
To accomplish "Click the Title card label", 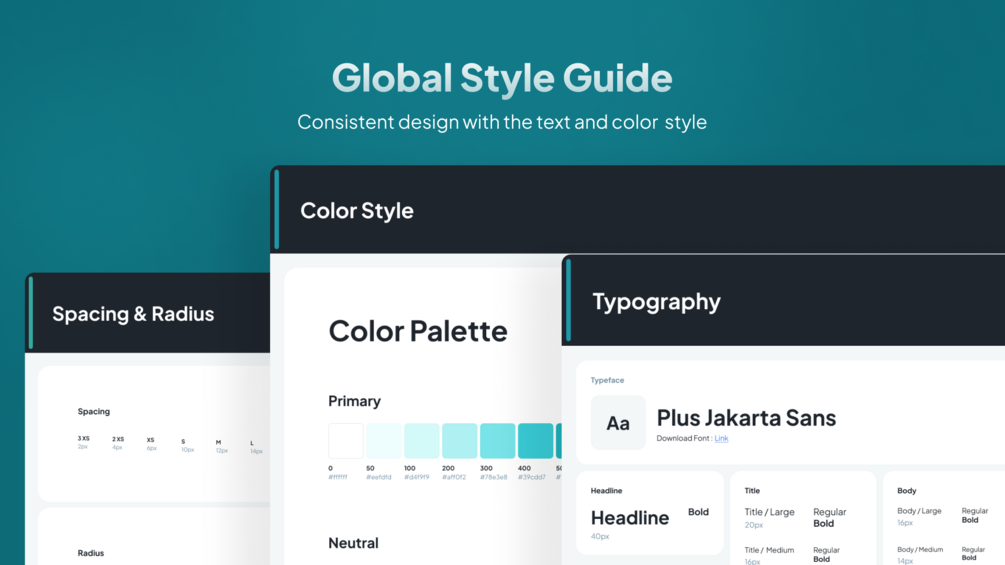I will click(752, 491).
